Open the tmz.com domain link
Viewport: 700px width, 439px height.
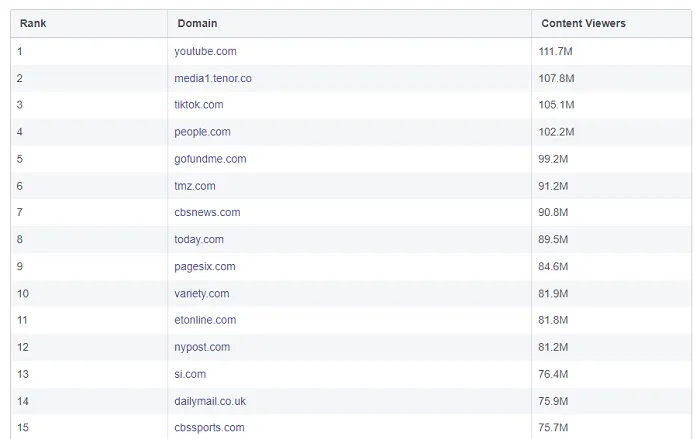pos(195,186)
